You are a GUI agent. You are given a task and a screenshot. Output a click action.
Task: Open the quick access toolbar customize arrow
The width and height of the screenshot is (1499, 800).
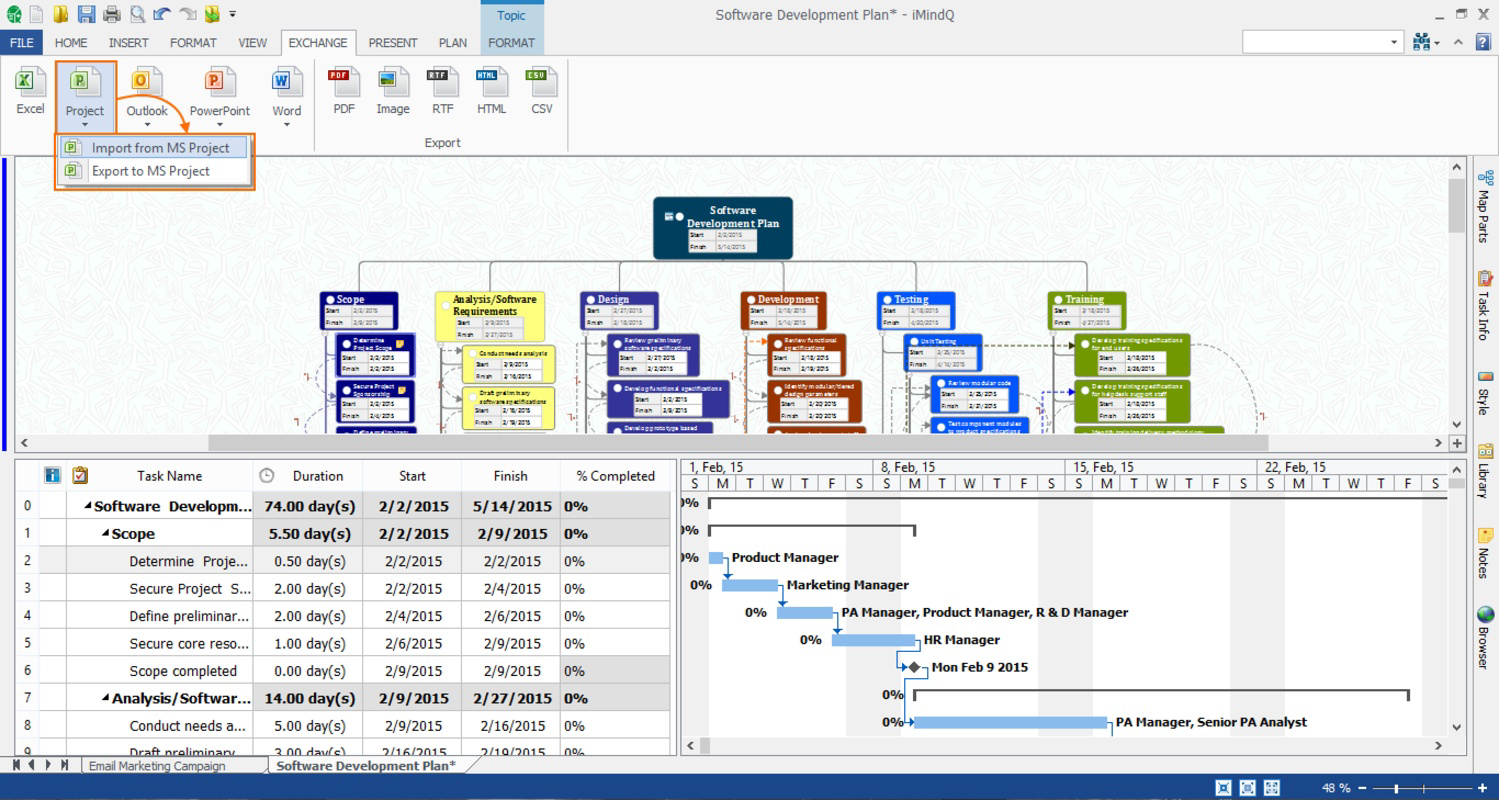233,14
